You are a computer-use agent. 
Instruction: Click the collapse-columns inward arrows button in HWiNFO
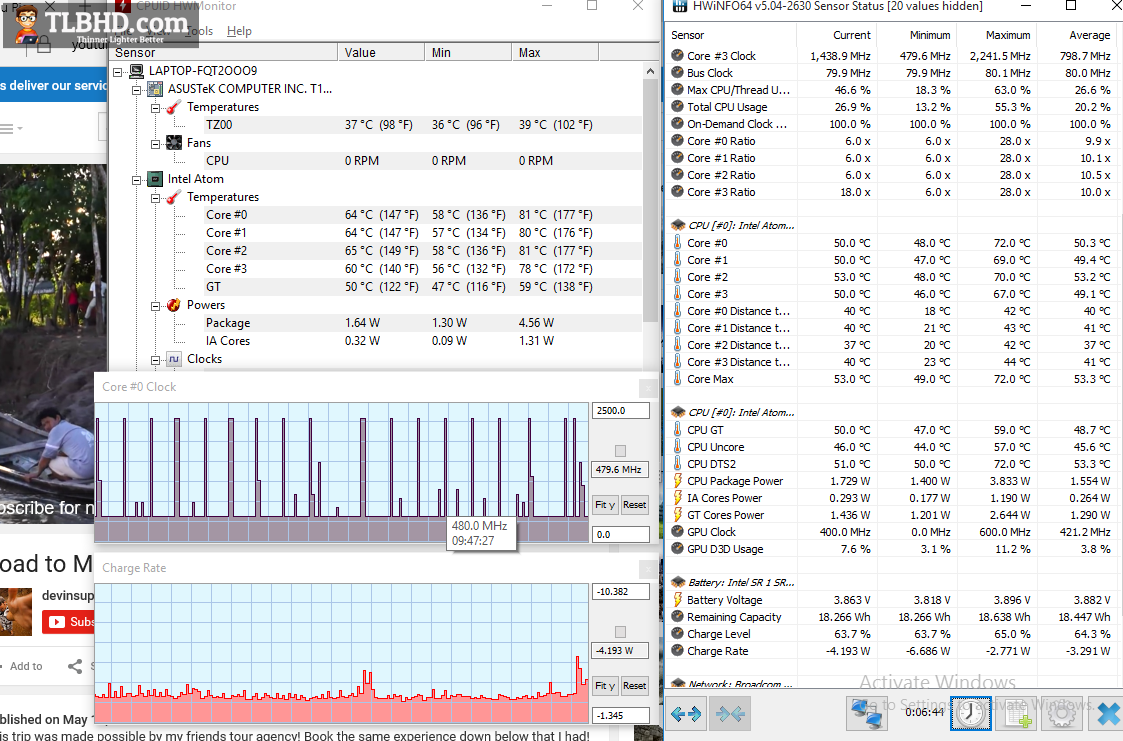730,713
